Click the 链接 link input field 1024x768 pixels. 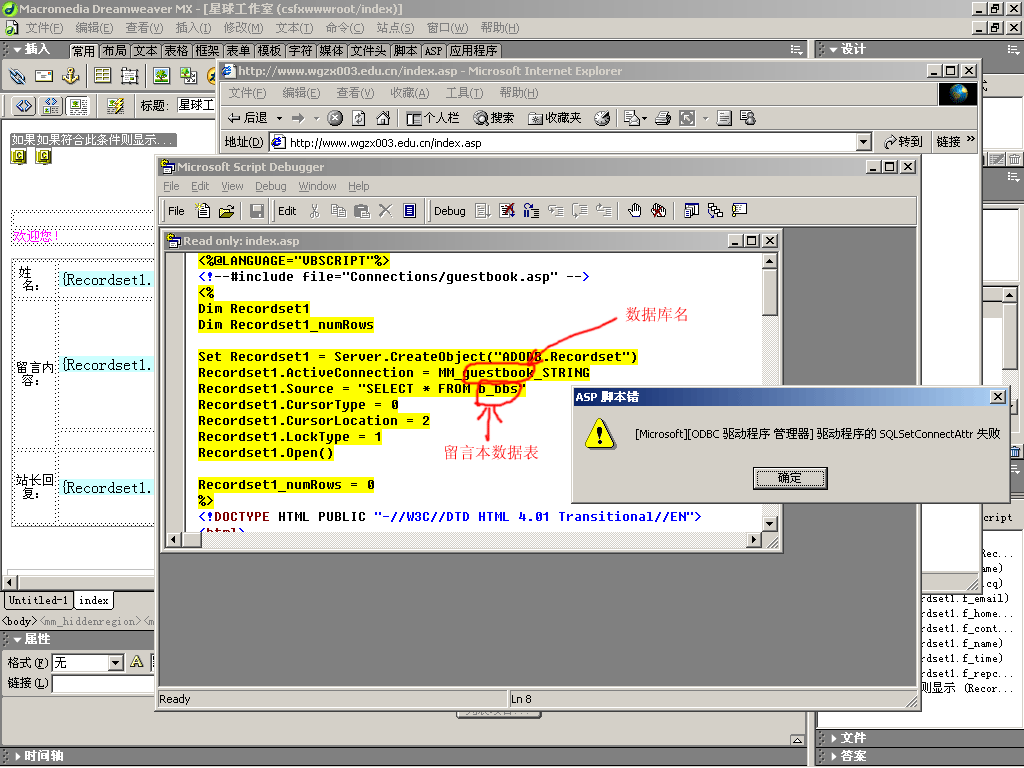tap(100, 683)
